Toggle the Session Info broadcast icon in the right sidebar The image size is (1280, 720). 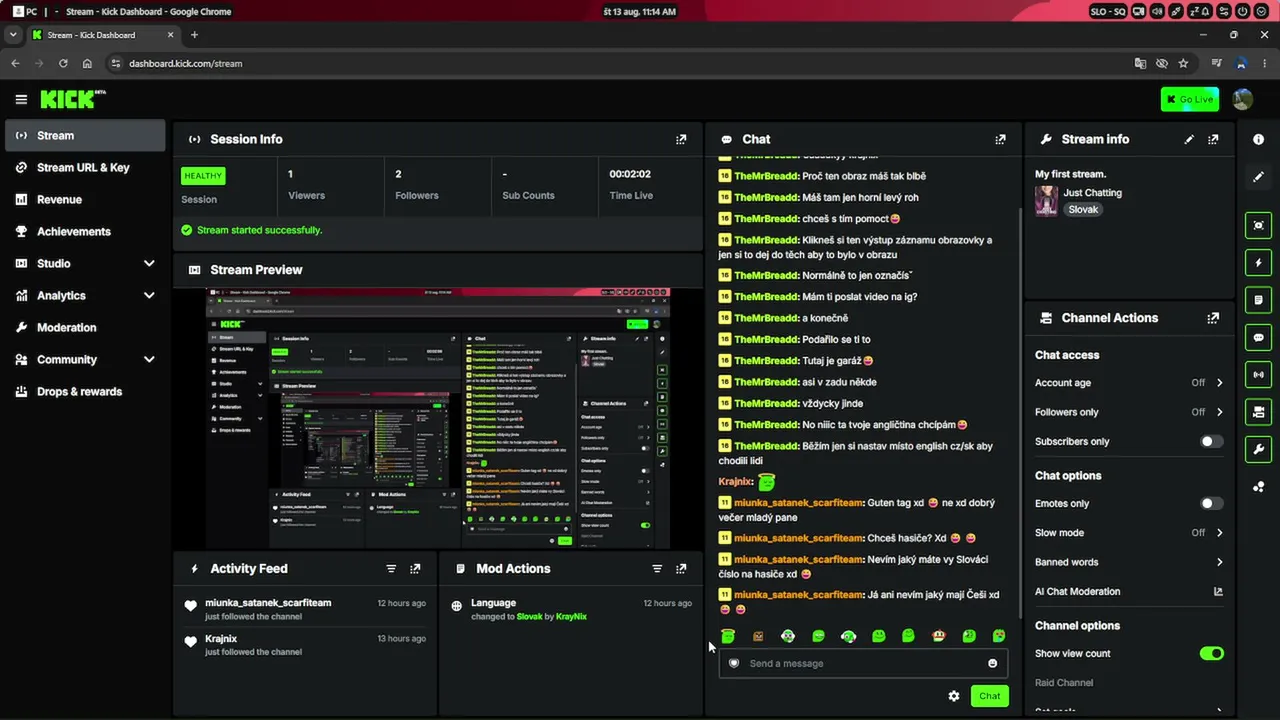[1258, 374]
